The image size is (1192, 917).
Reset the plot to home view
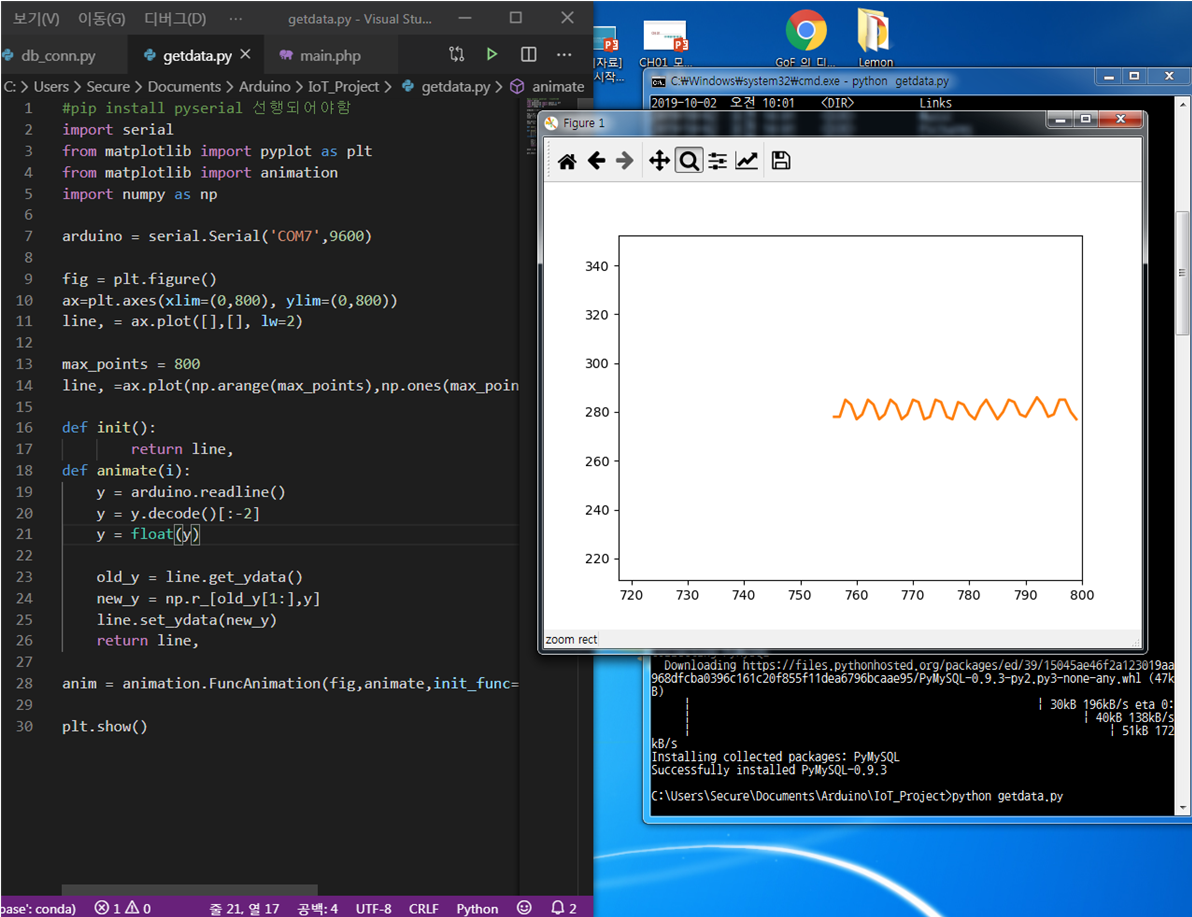567,160
